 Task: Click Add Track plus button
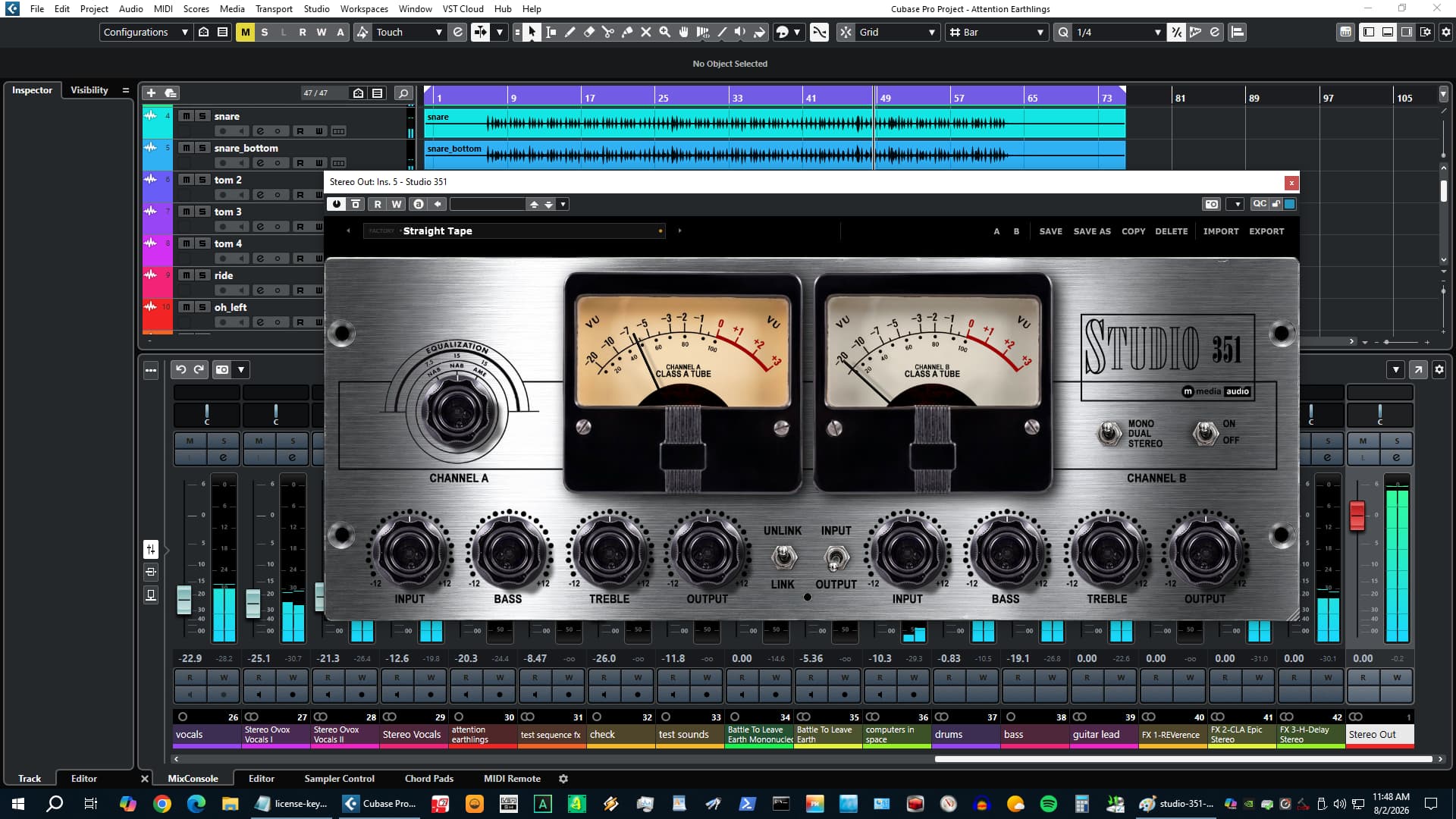[x=151, y=93]
